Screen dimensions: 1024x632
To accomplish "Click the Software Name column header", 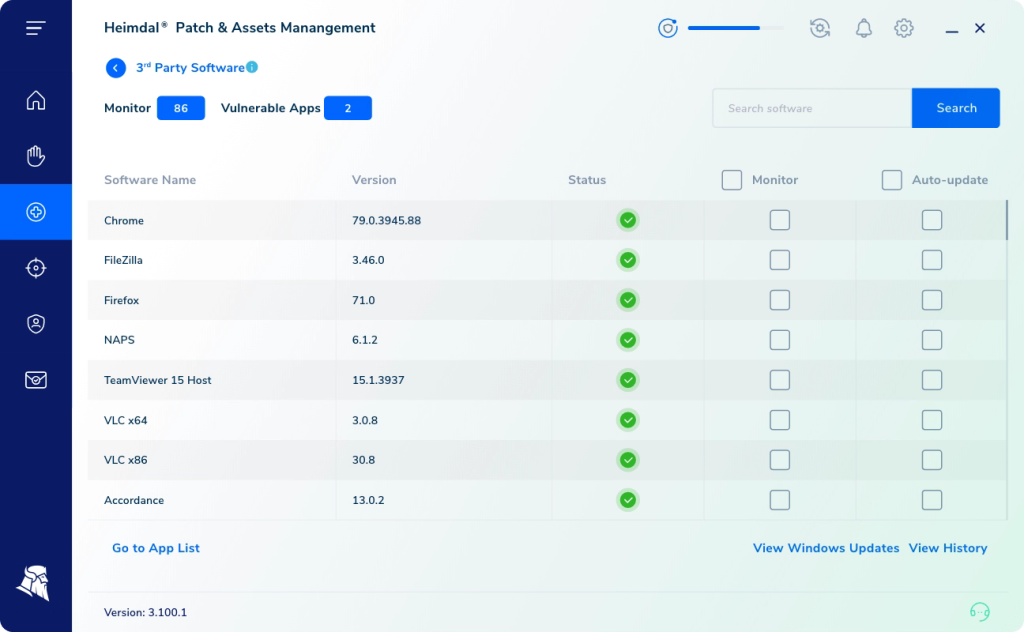I will point(150,180).
